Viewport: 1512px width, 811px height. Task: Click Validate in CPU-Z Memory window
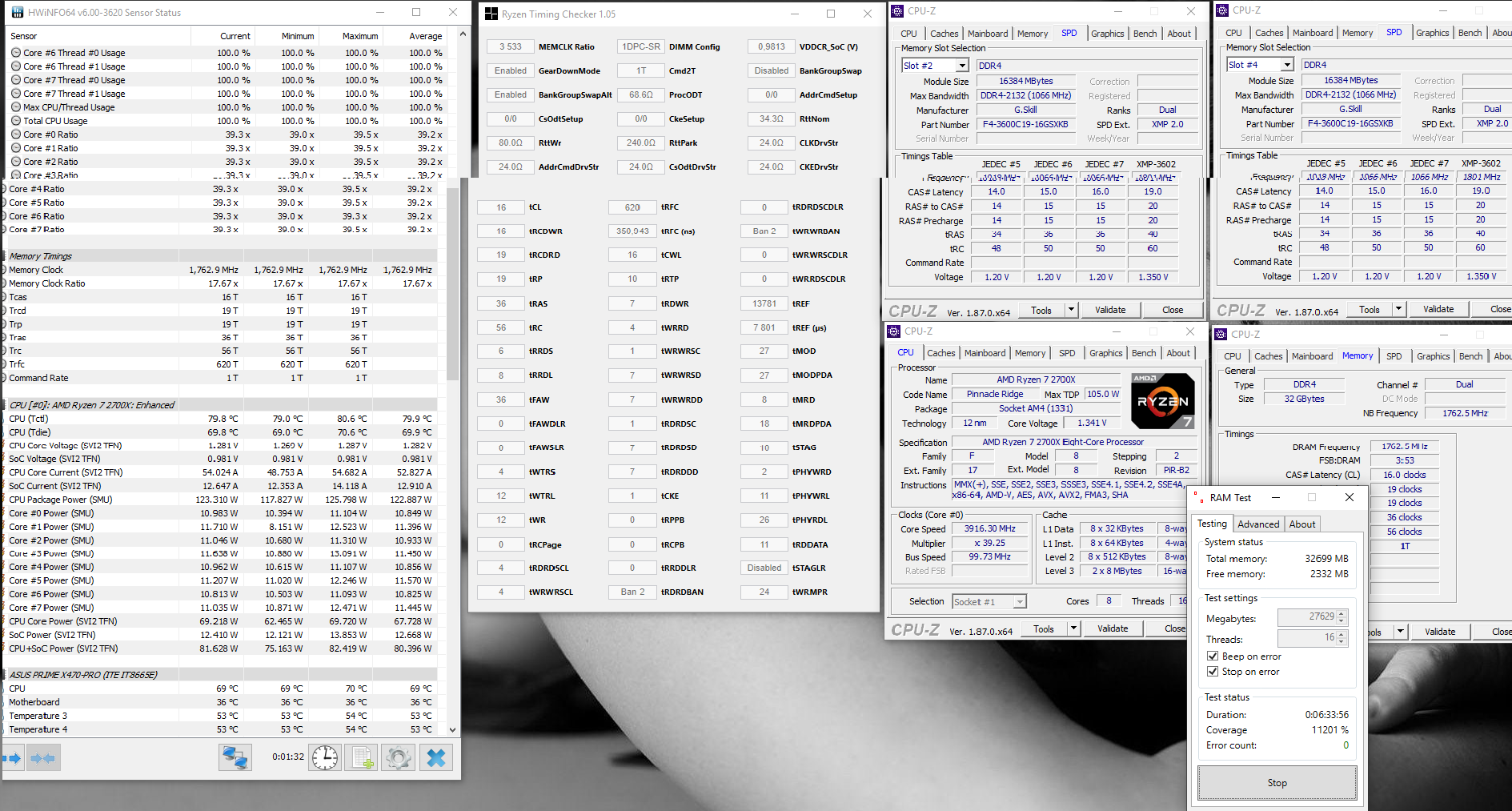pos(1440,632)
